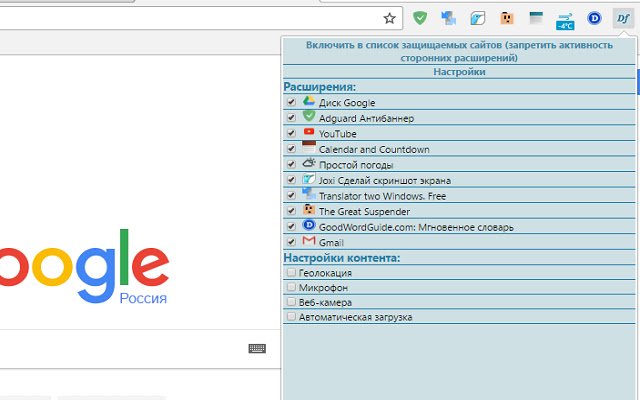The image size is (640, 400).
Task: Click the Gmail extension label
Action: click(331, 242)
